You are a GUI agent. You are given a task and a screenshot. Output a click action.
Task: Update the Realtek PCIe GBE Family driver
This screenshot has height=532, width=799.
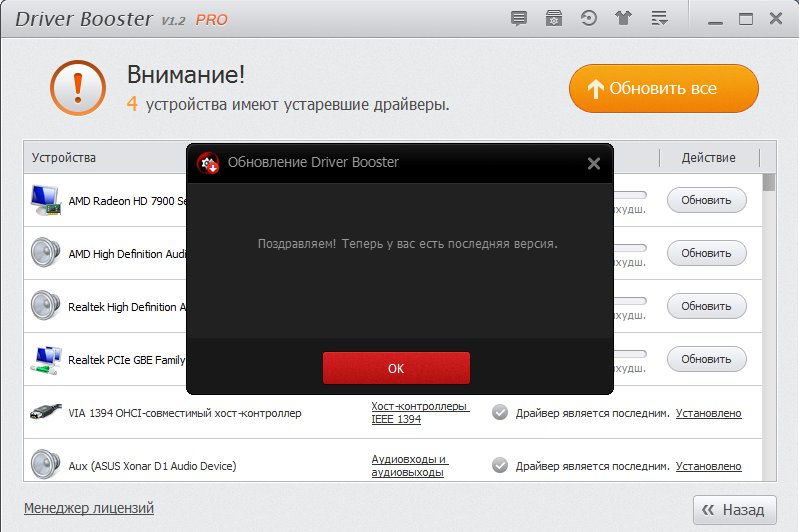coord(706,359)
